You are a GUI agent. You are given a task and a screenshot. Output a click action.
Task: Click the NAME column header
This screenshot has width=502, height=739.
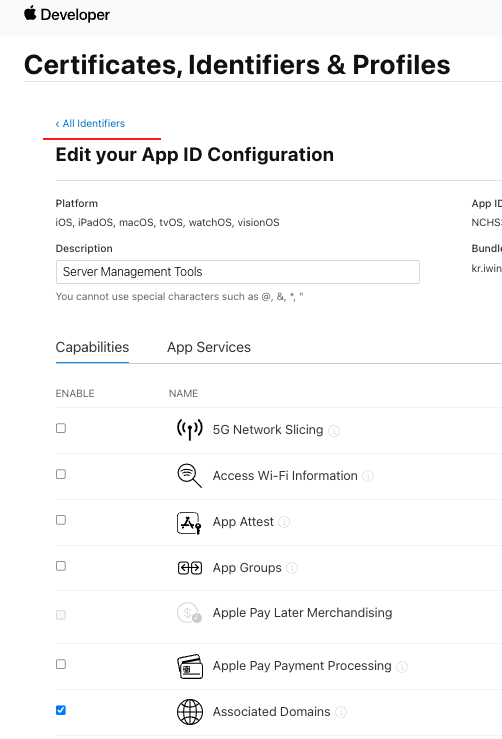183,394
